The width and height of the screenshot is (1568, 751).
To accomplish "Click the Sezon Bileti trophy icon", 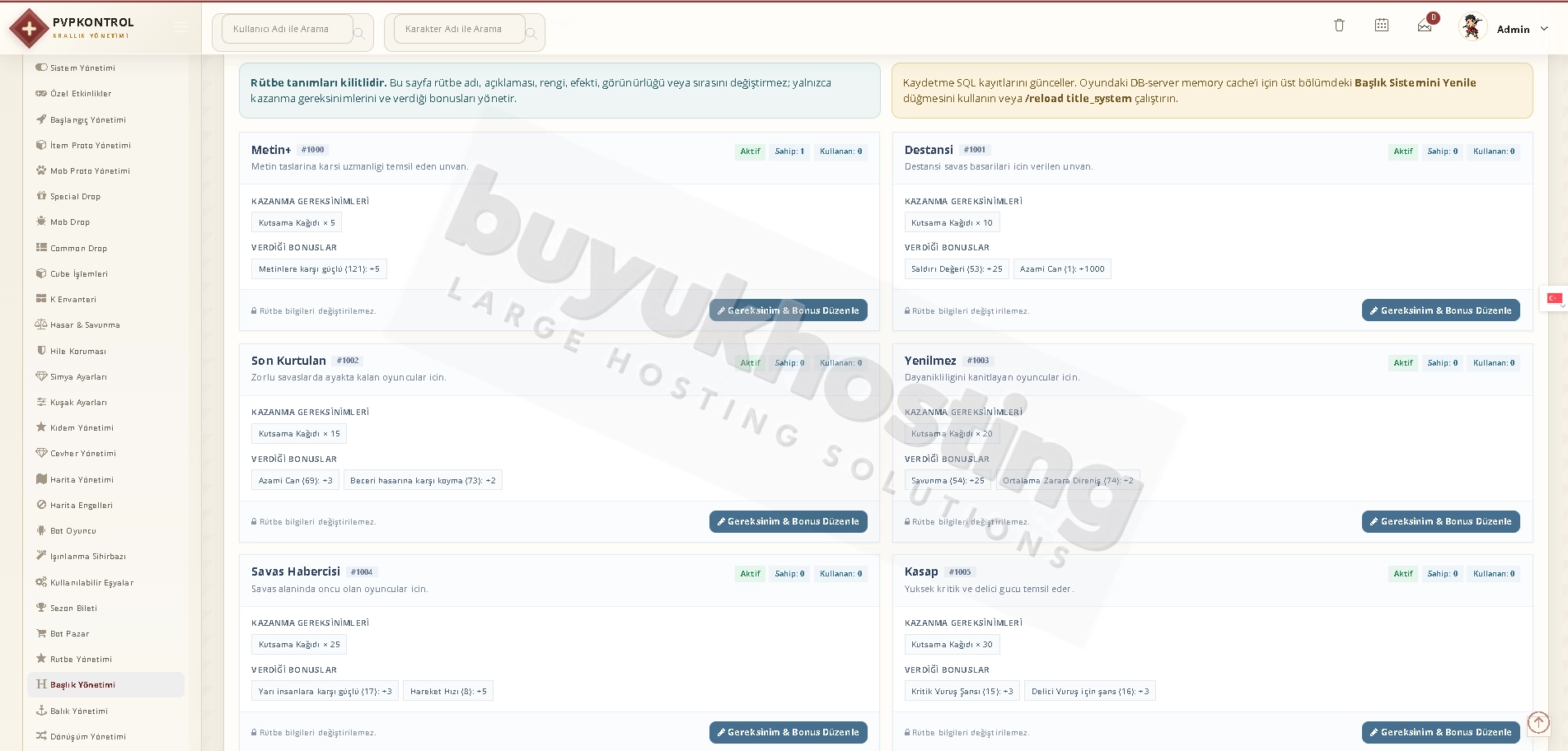I will [x=41, y=608].
